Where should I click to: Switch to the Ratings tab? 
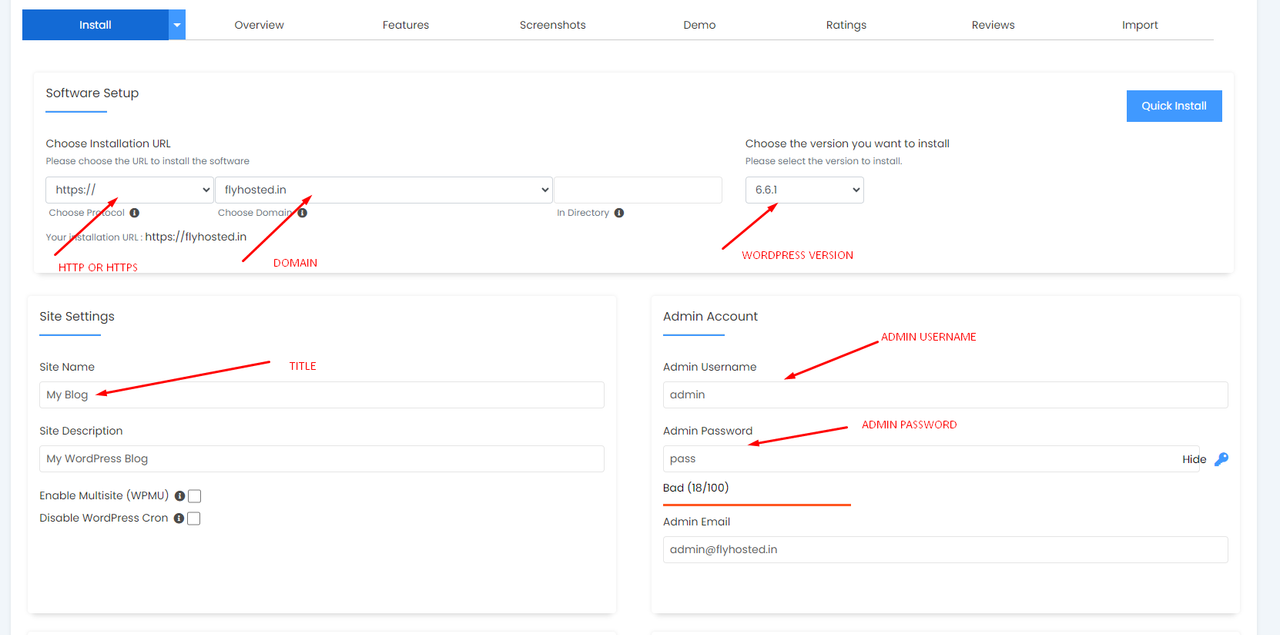pos(846,25)
